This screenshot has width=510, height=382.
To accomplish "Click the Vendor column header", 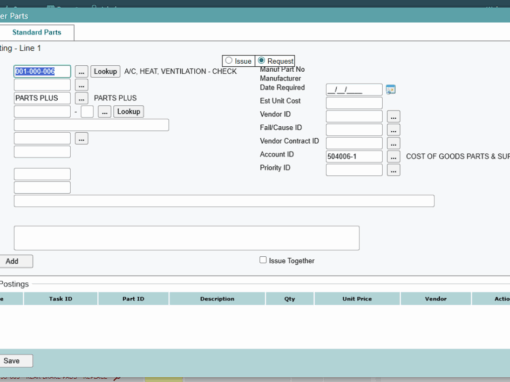I will click(x=436, y=299).
